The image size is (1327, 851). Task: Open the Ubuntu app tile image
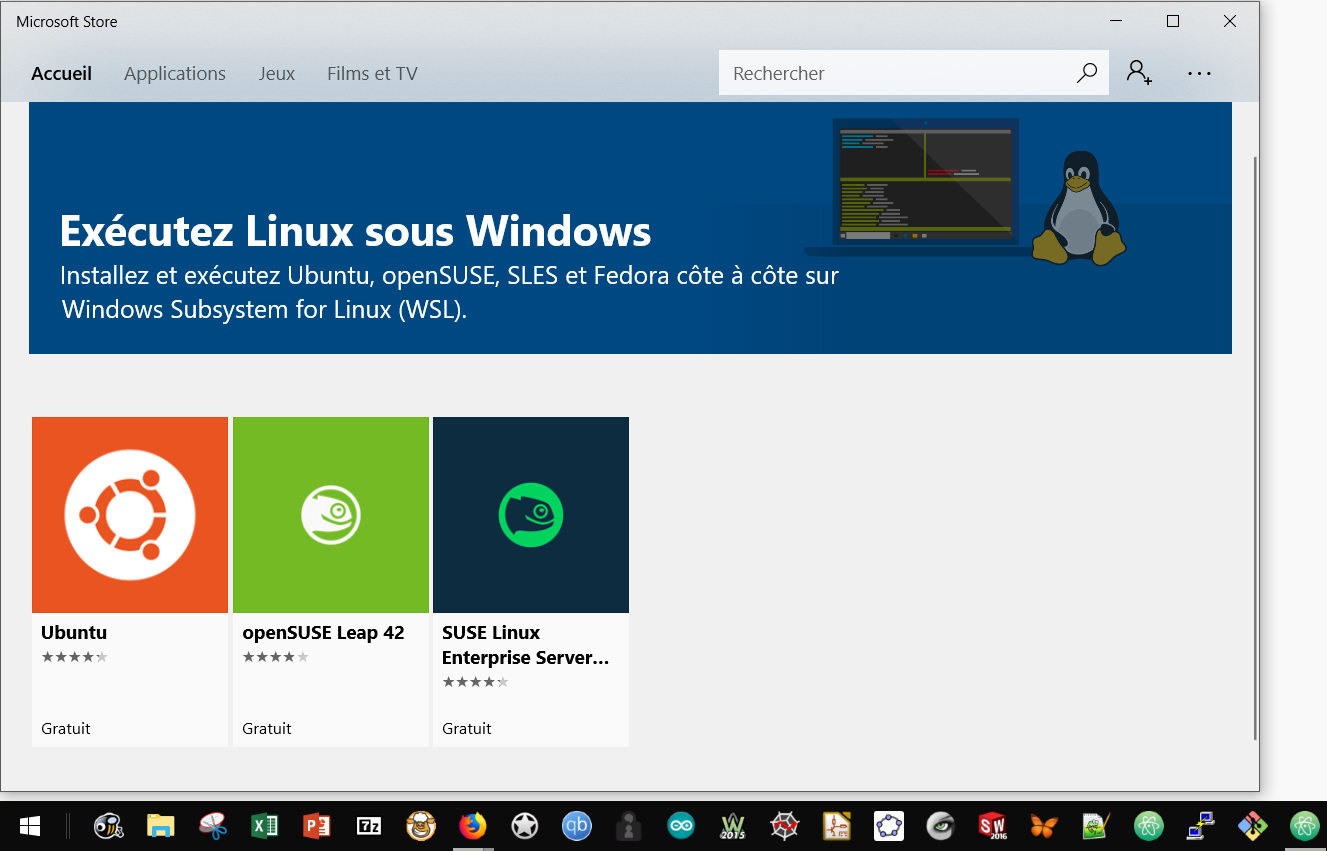point(130,515)
